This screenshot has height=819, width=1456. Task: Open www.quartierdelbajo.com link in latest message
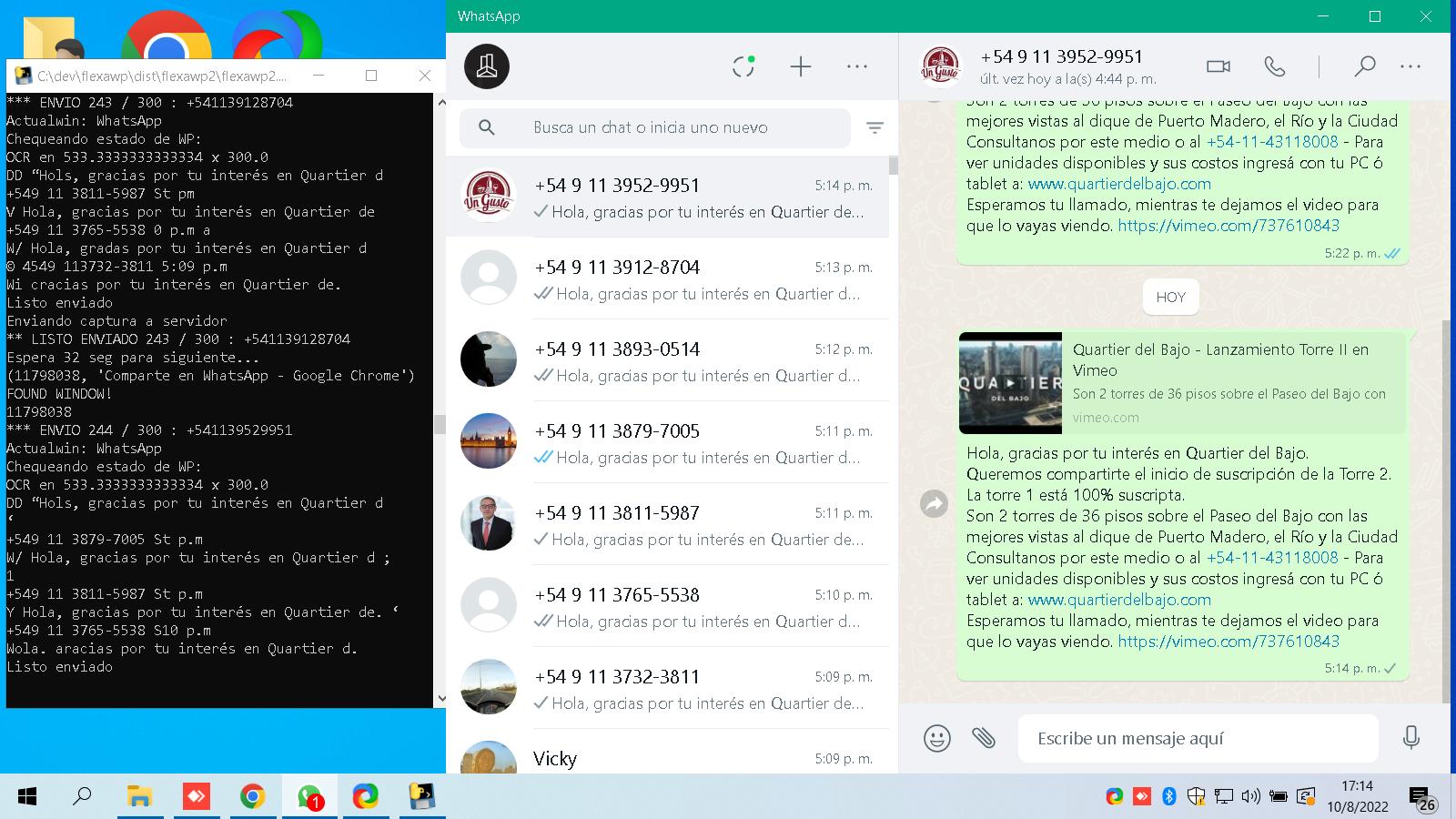coord(1119,600)
